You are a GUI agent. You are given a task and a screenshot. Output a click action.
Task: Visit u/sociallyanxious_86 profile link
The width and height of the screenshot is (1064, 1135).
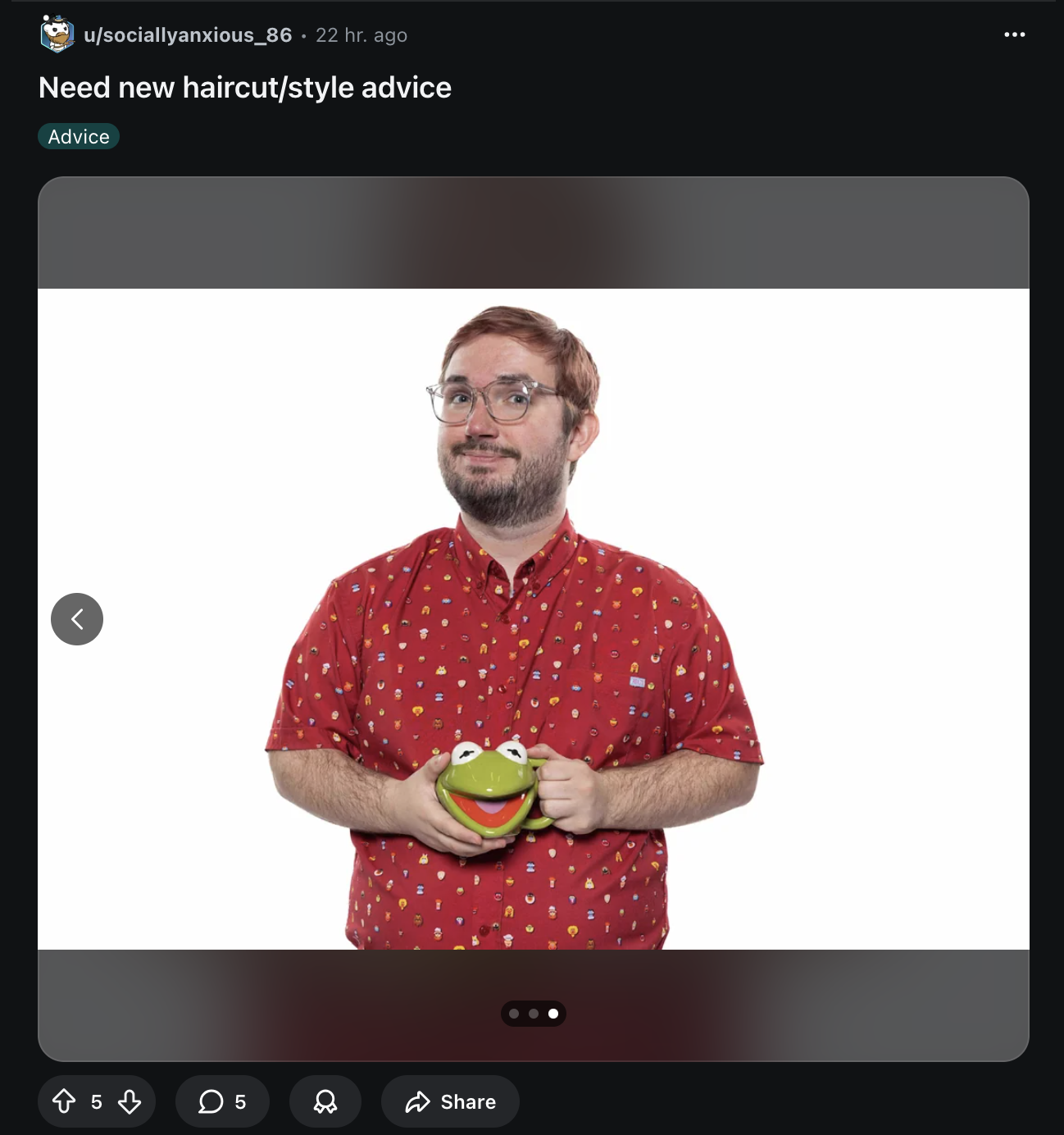pos(188,35)
